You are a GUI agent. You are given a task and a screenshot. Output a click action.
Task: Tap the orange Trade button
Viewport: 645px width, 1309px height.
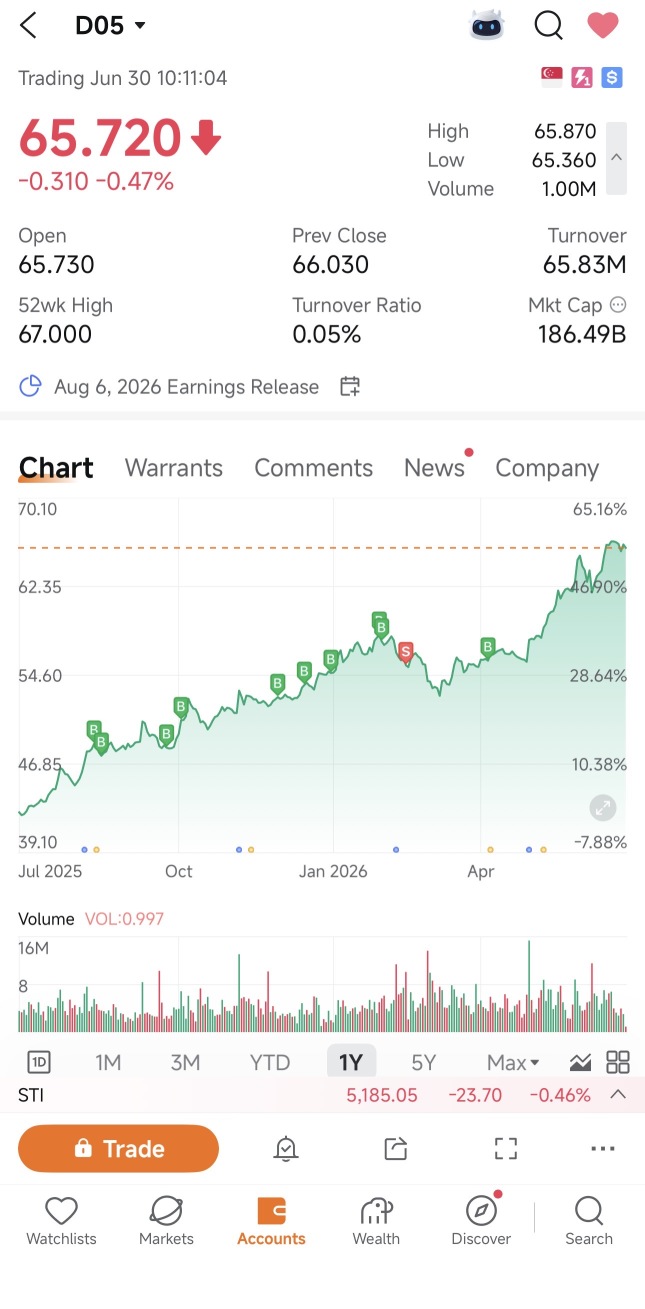click(x=118, y=1148)
